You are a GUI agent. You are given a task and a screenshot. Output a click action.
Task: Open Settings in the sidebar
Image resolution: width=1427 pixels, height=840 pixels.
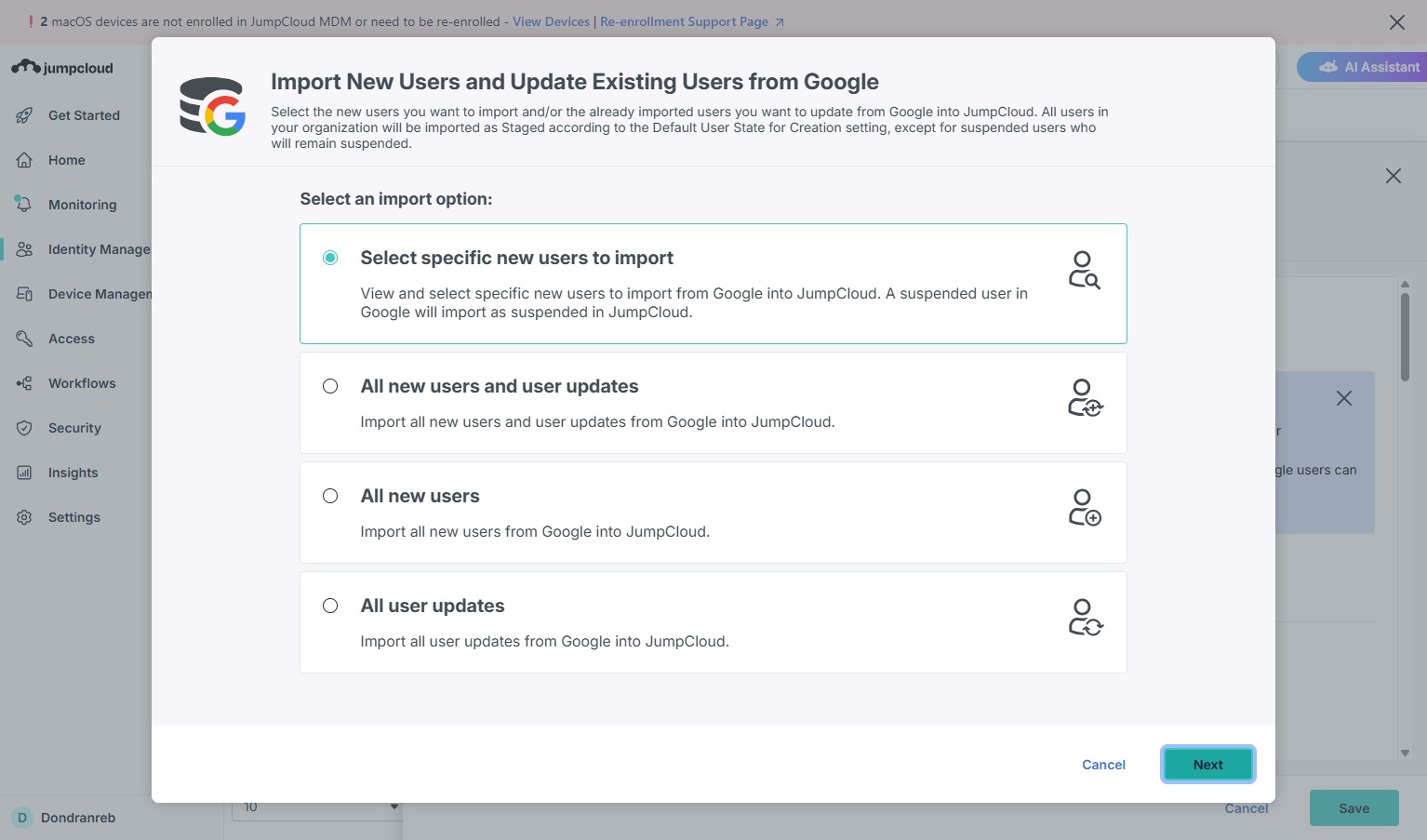[x=73, y=517]
